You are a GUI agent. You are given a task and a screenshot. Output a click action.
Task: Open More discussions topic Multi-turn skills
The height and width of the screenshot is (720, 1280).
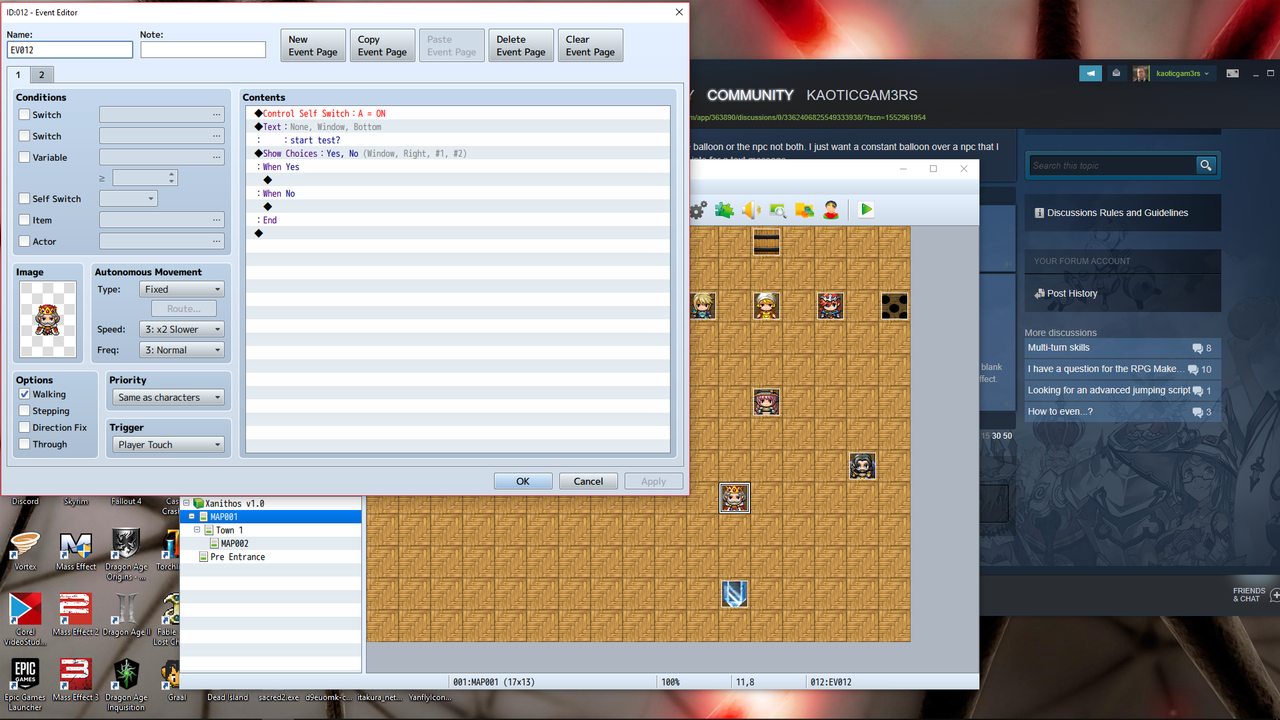[x=1062, y=347]
